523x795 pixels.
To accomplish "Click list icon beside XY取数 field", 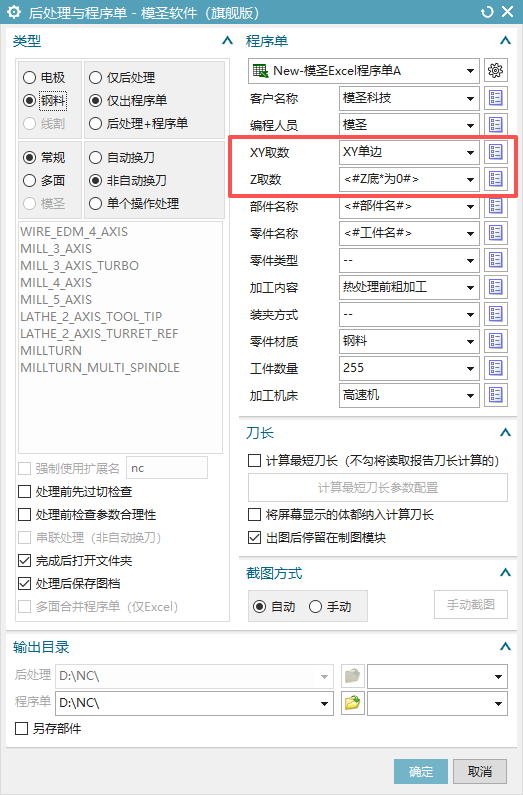I will (496, 152).
